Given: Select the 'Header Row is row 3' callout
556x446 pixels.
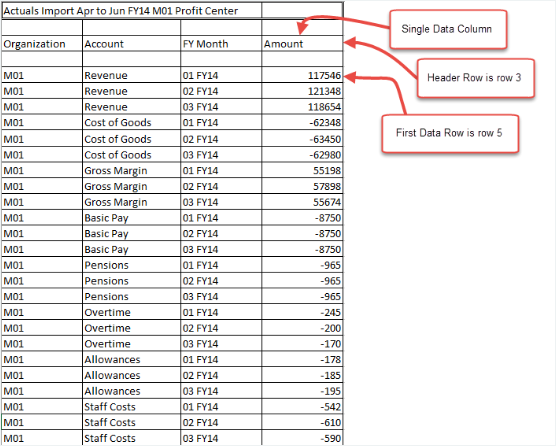Looking at the screenshot, I should (475, 78).
